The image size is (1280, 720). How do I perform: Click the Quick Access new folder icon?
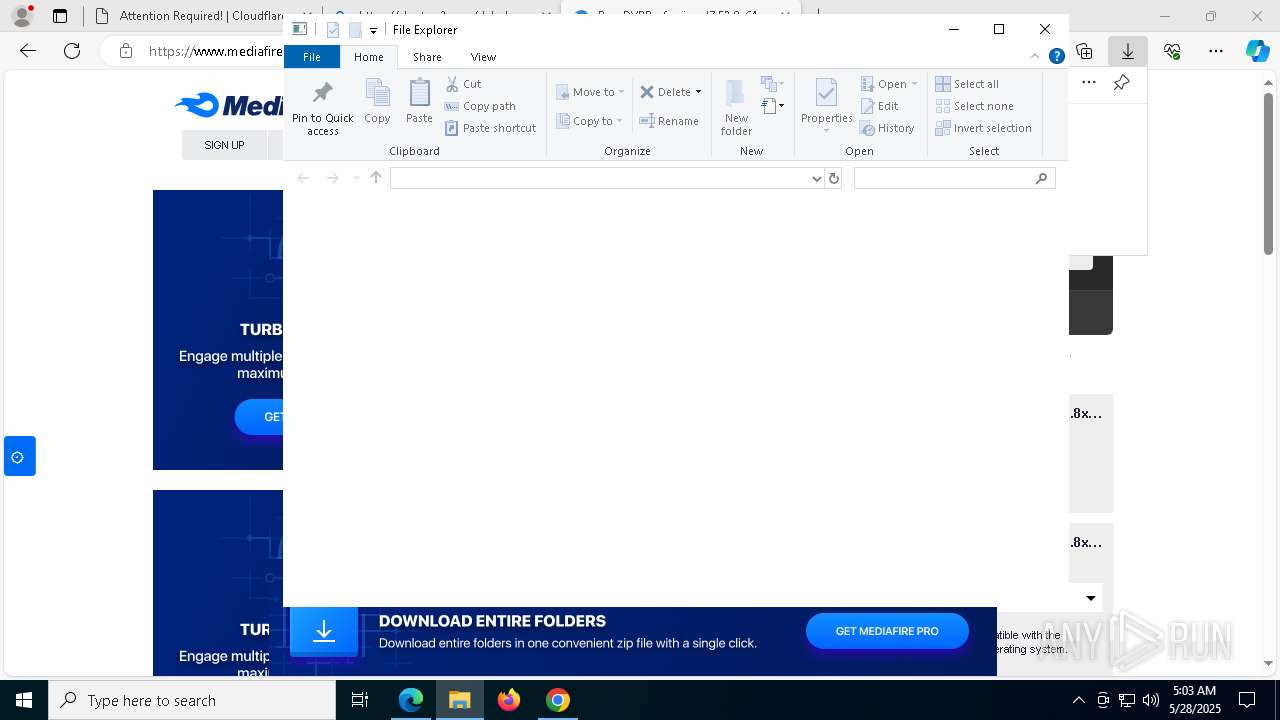[355, 30]
